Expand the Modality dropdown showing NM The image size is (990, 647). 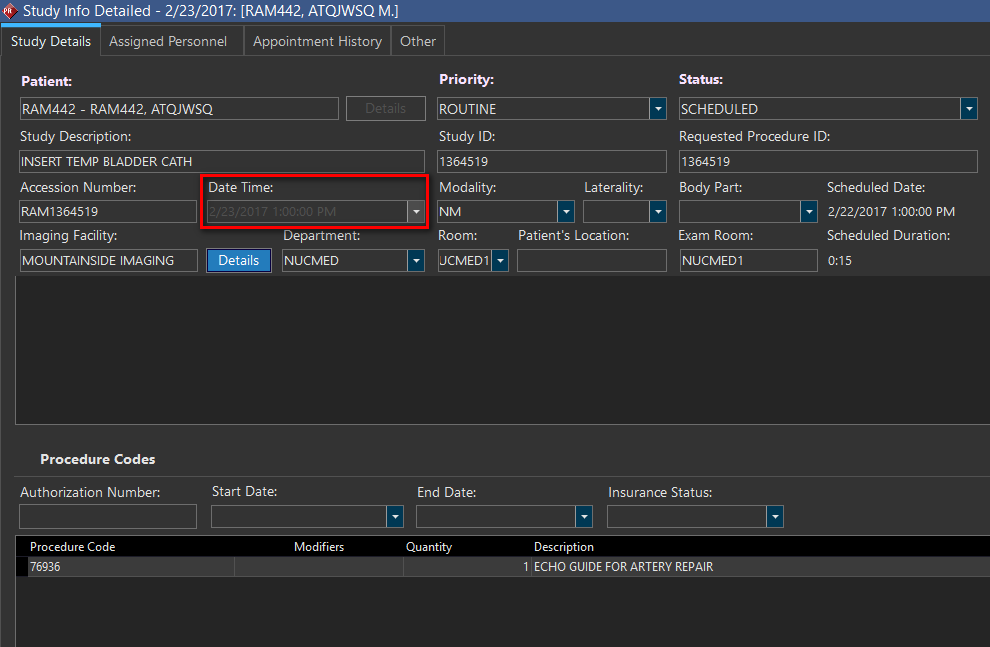point(566,212)
